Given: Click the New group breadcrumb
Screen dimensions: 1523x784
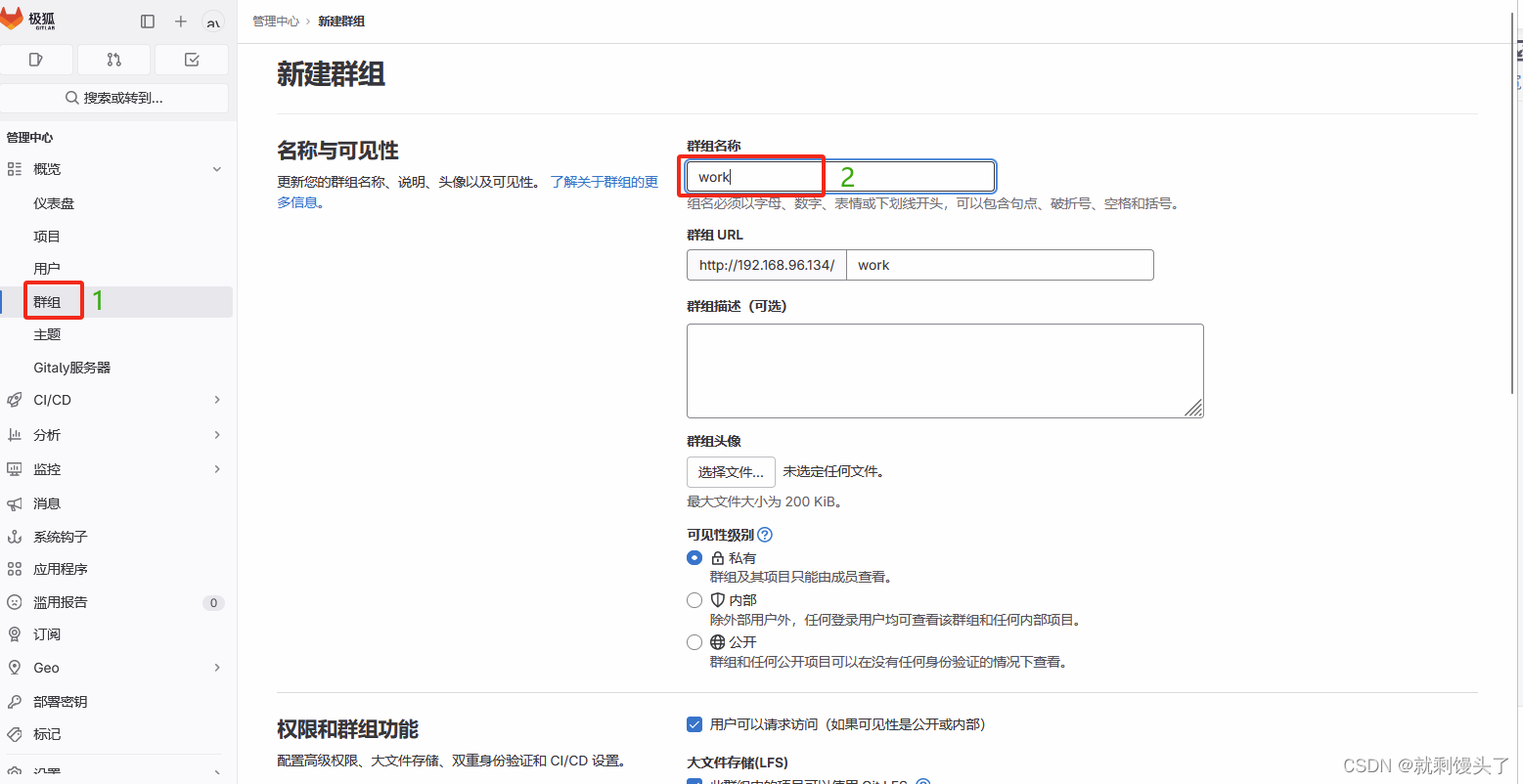Looking at the screenshot, I should coord(341,21).
